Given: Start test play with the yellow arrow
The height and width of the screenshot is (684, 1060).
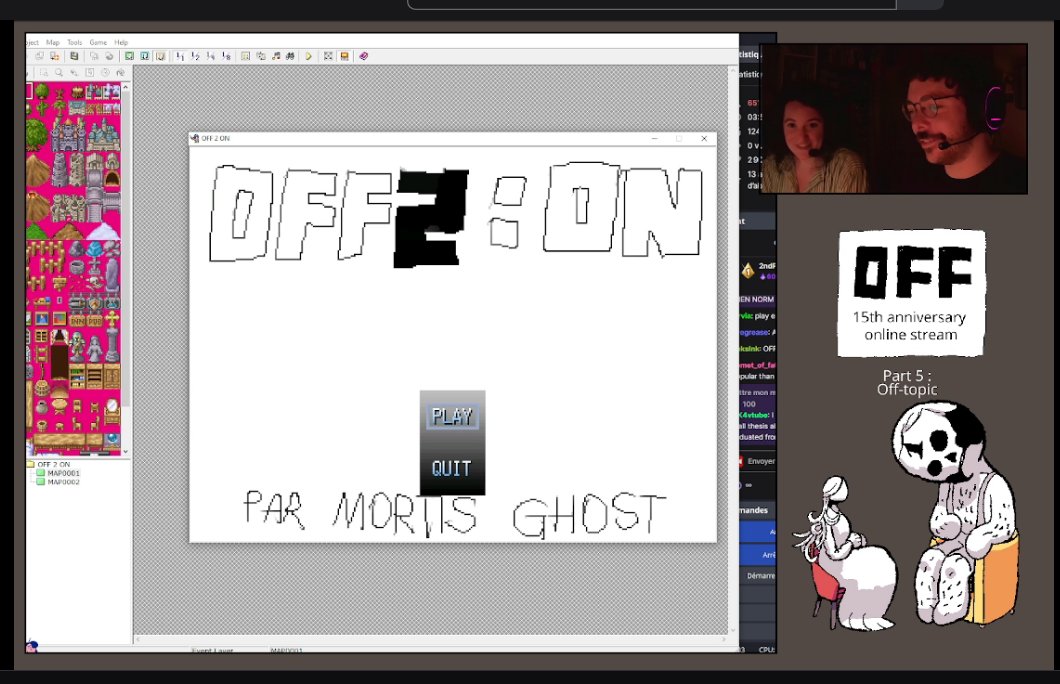Looking at the screenshot, I should pos(308,56).
